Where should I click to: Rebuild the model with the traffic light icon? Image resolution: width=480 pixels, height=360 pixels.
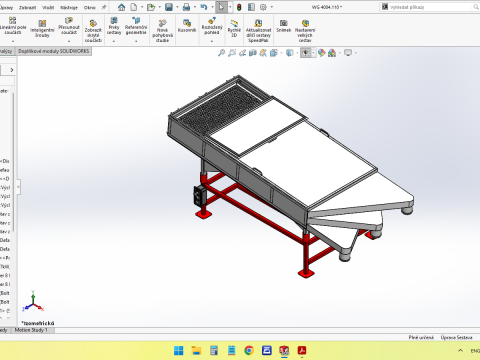[x=239, y=7]
